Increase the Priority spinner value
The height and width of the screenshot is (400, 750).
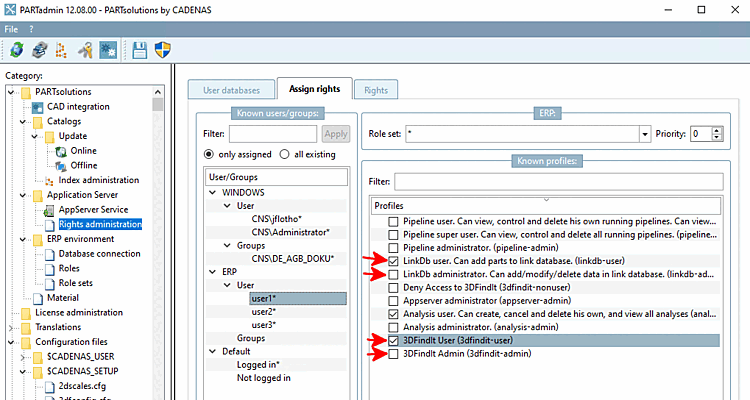point(717,131)
